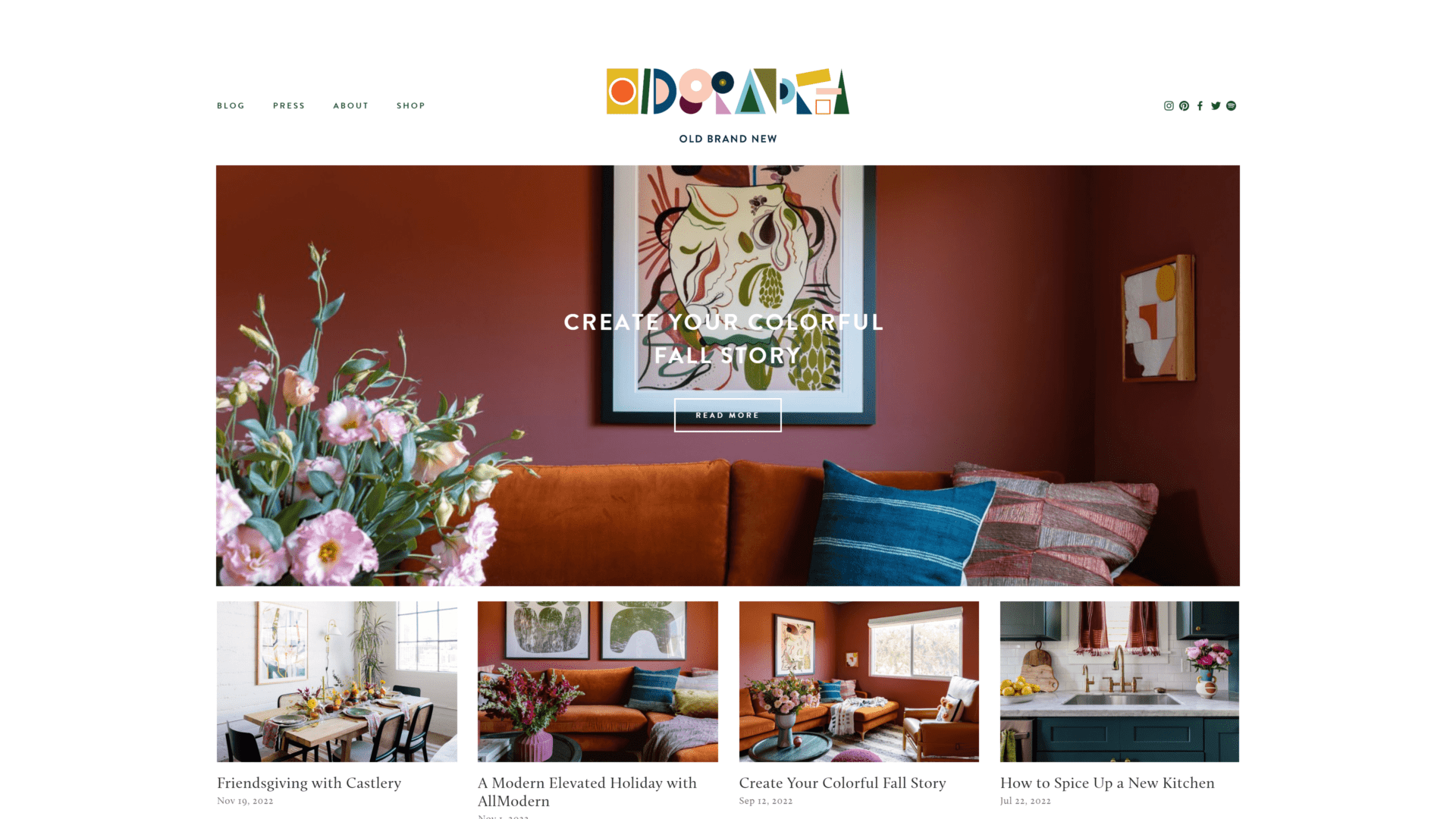Open Pinterest profile via header icon
Screen dimensions: 1456x819
tap(1185, 106)
